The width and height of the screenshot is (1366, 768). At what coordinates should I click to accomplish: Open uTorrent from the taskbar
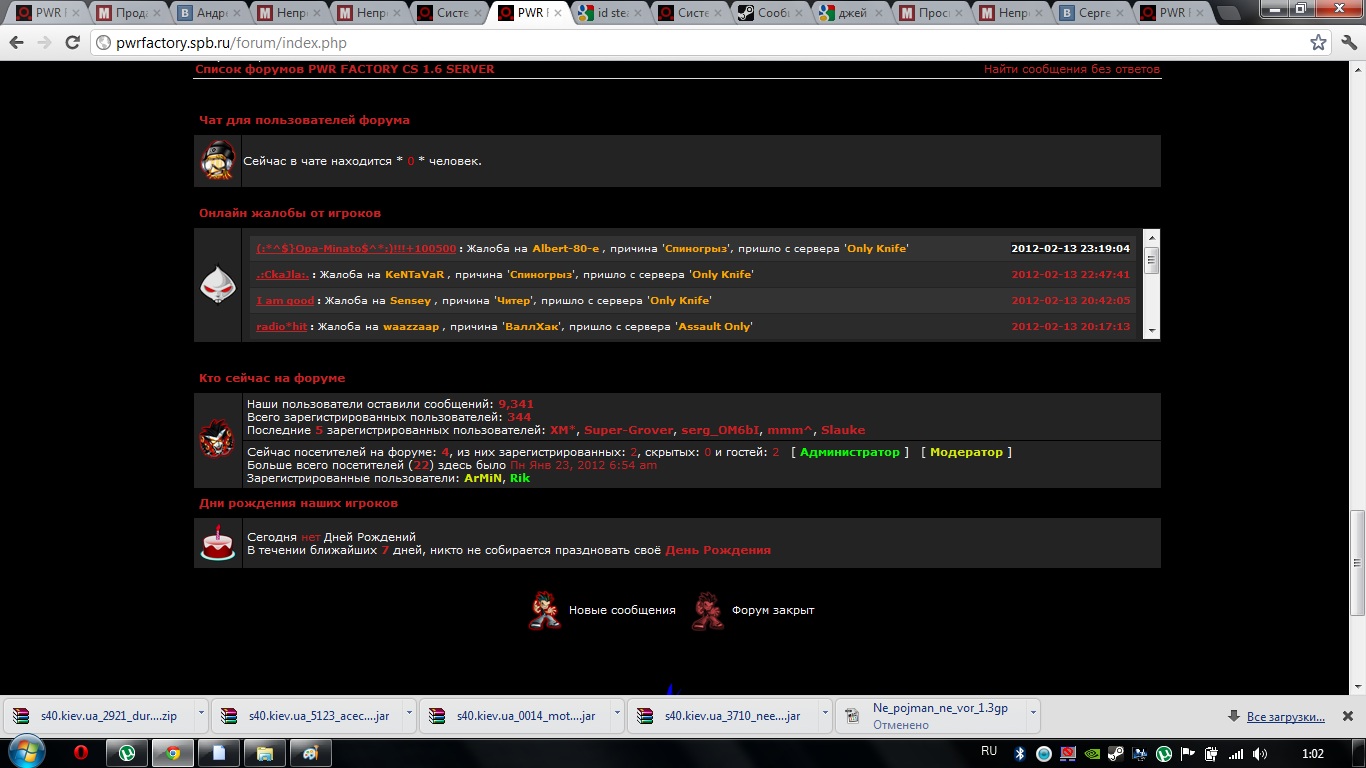tap(127, 753)
